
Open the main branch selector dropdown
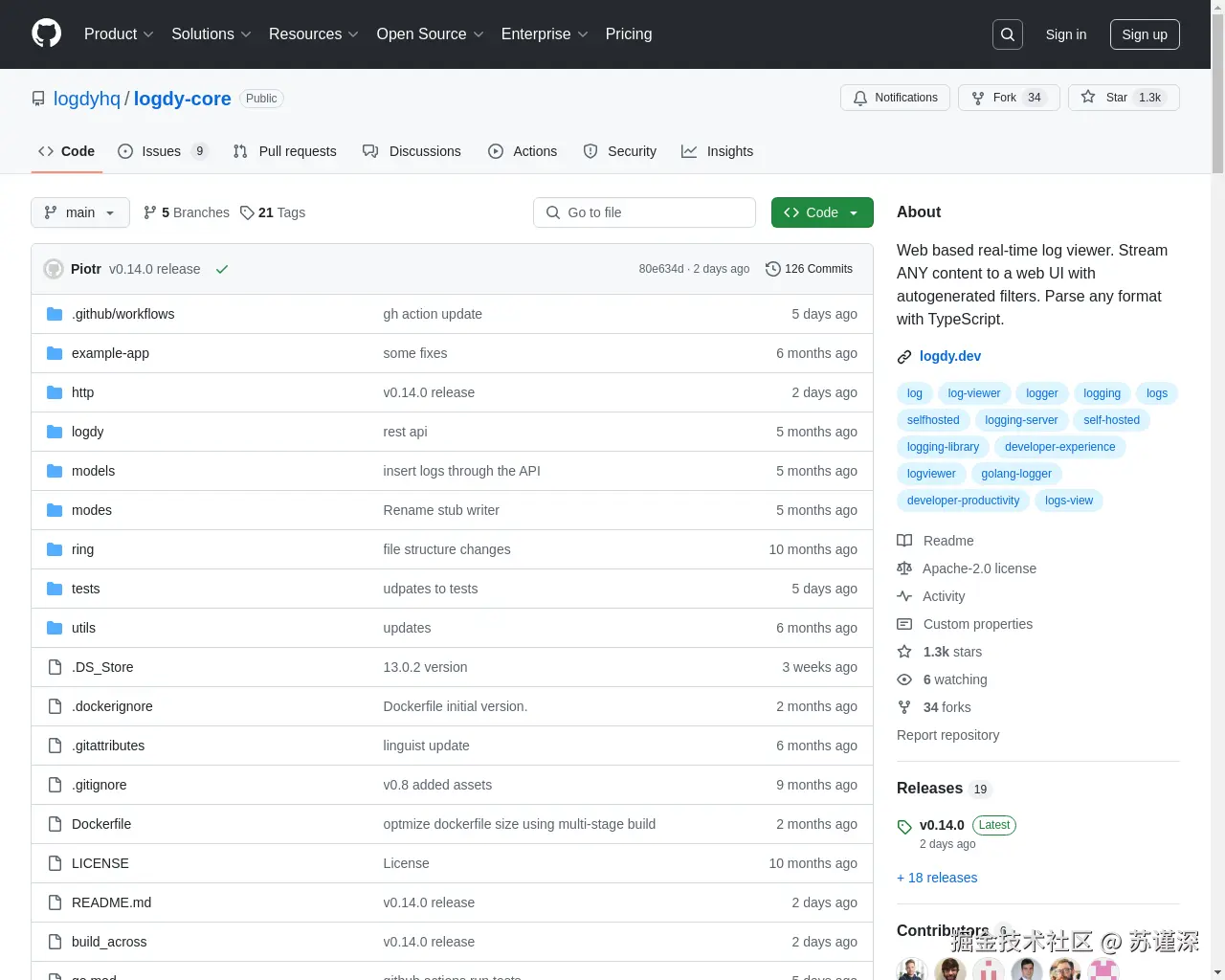80,212
